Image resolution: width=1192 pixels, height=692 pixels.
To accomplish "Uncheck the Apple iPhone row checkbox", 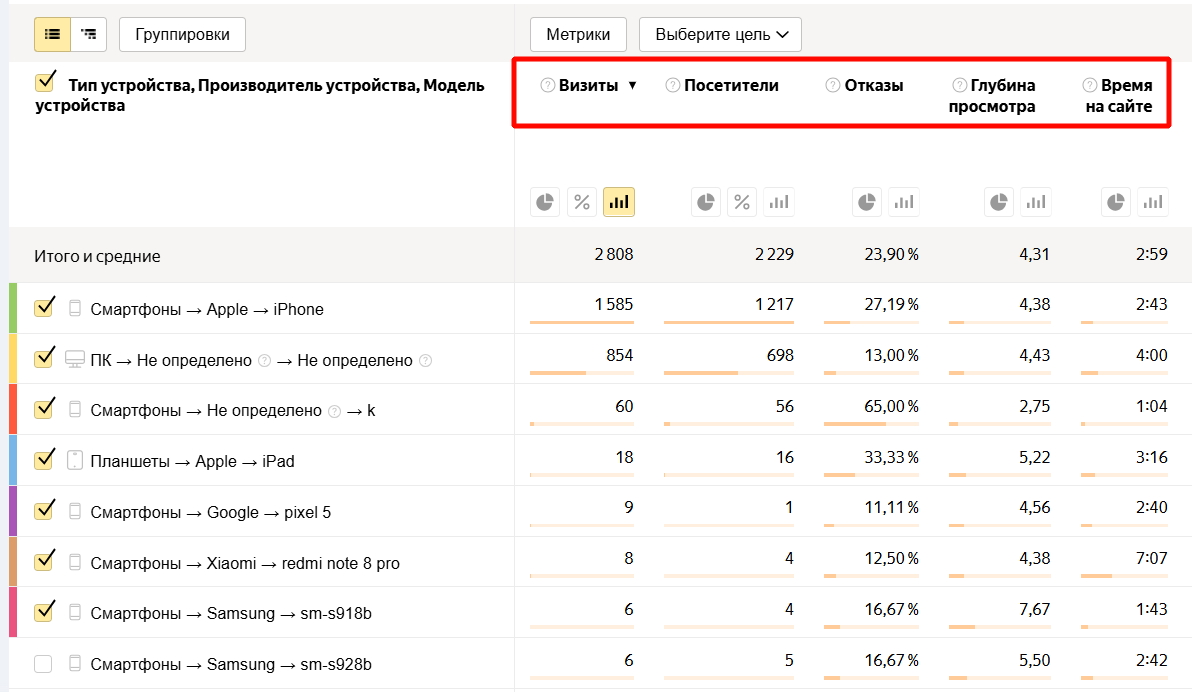I will click(44, 308).
